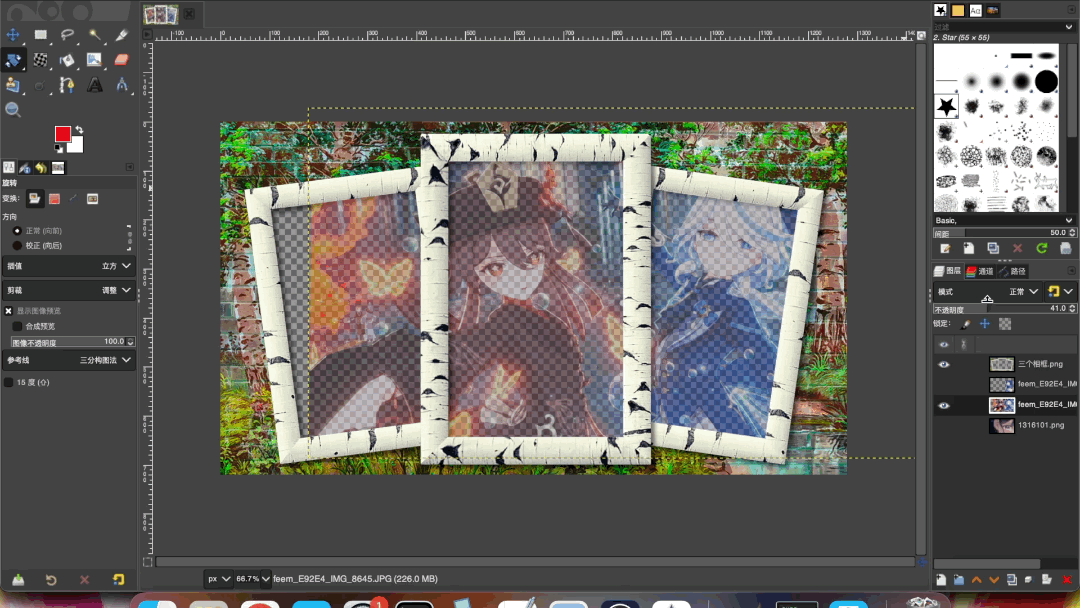Swap foreground and background colors
1080x608 pixels.
[80, 129]
